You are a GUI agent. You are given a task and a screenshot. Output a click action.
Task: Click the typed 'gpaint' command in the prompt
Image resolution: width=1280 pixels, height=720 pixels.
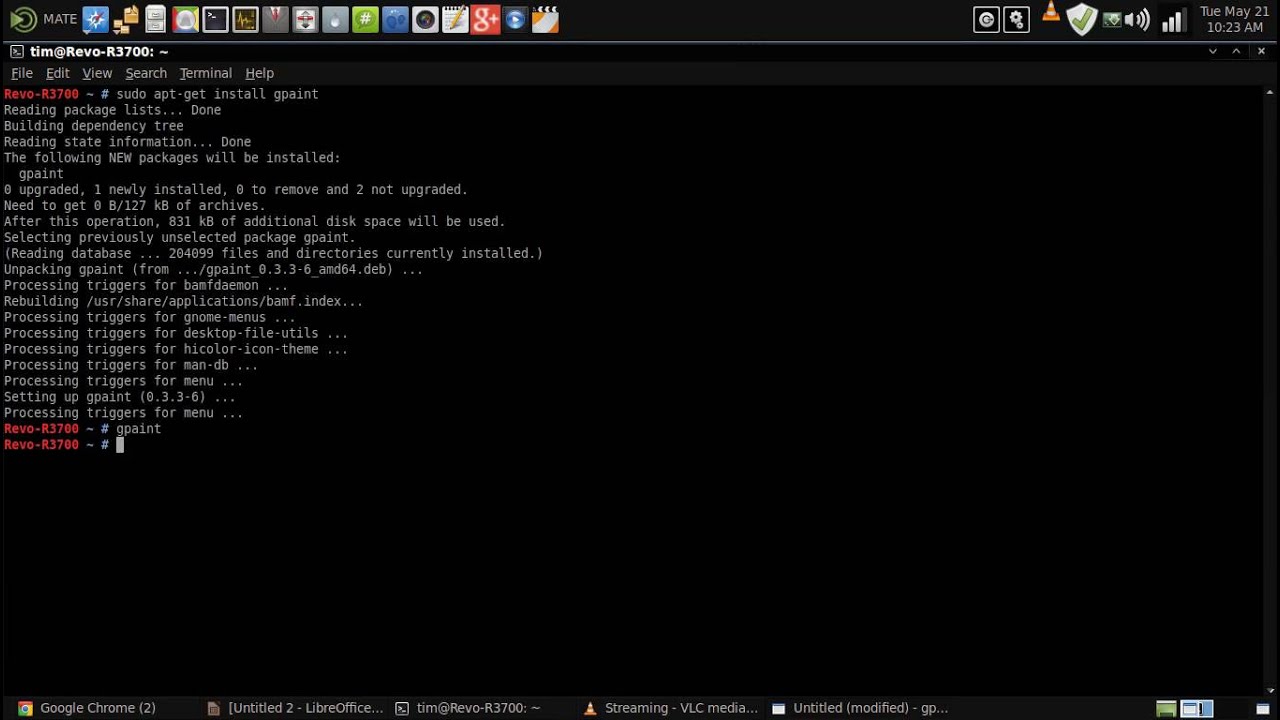coord(138,429)
